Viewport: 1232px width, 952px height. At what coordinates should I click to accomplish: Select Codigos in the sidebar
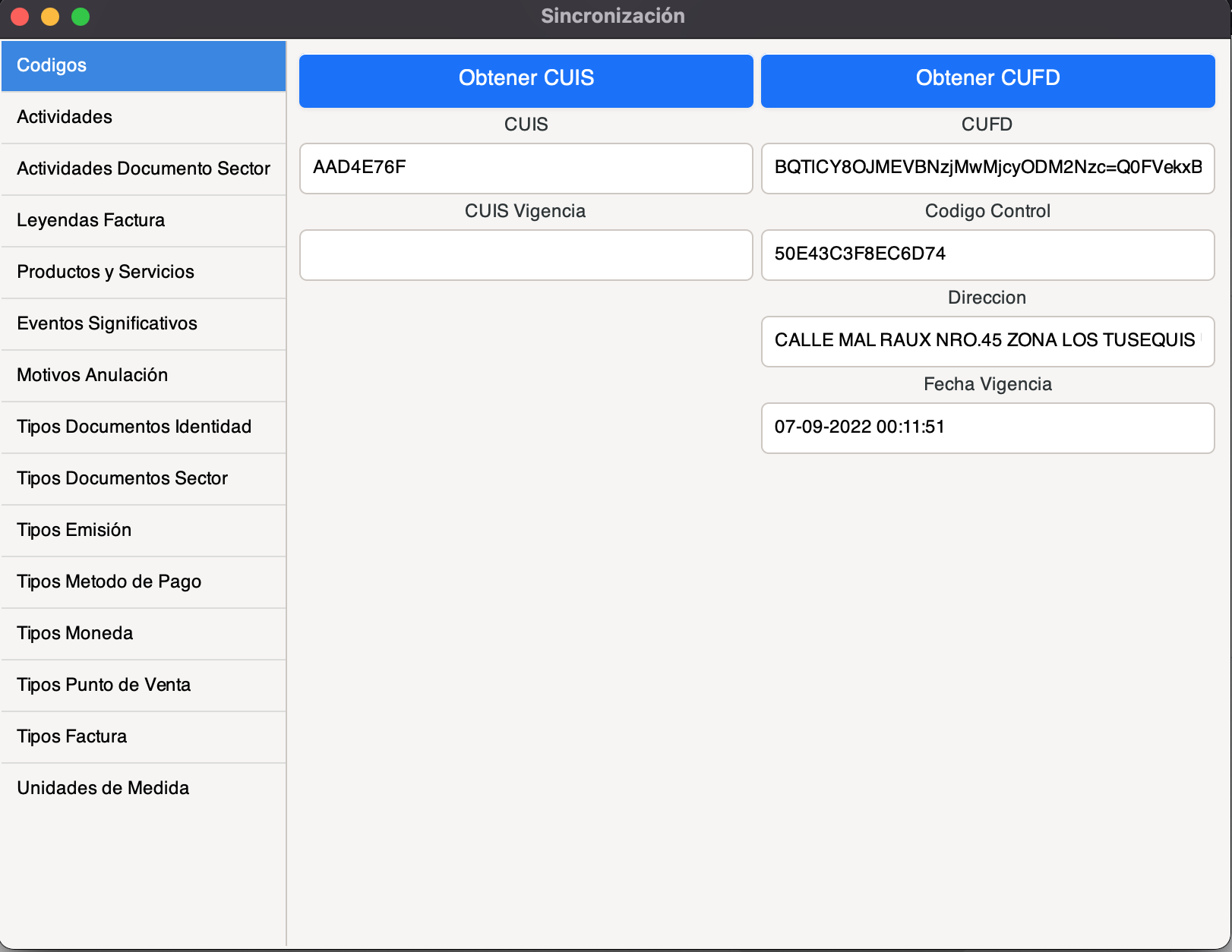click(143, 66)
